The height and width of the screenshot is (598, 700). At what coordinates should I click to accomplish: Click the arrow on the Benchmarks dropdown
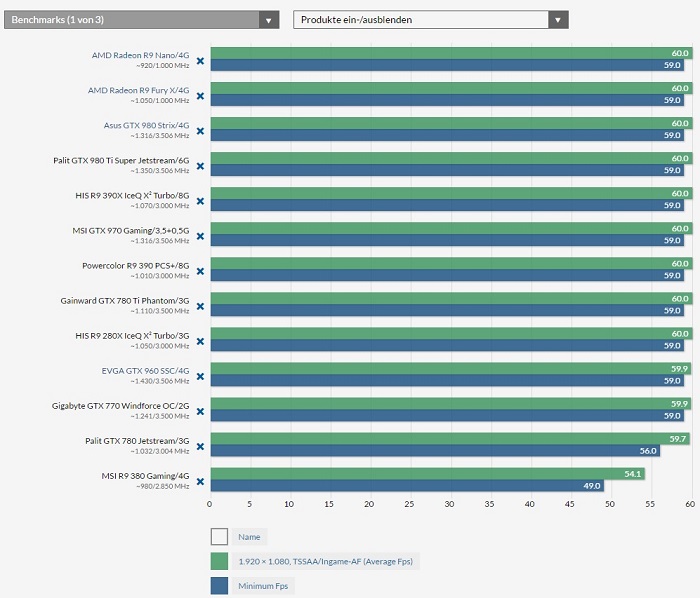click(269, 20)
